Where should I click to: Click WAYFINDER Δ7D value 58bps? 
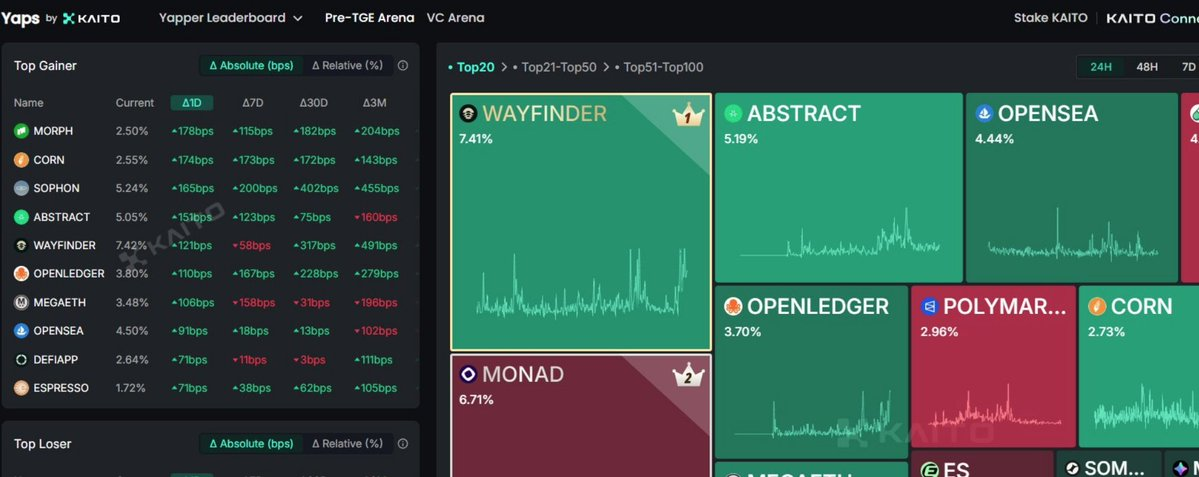(252, 245)
